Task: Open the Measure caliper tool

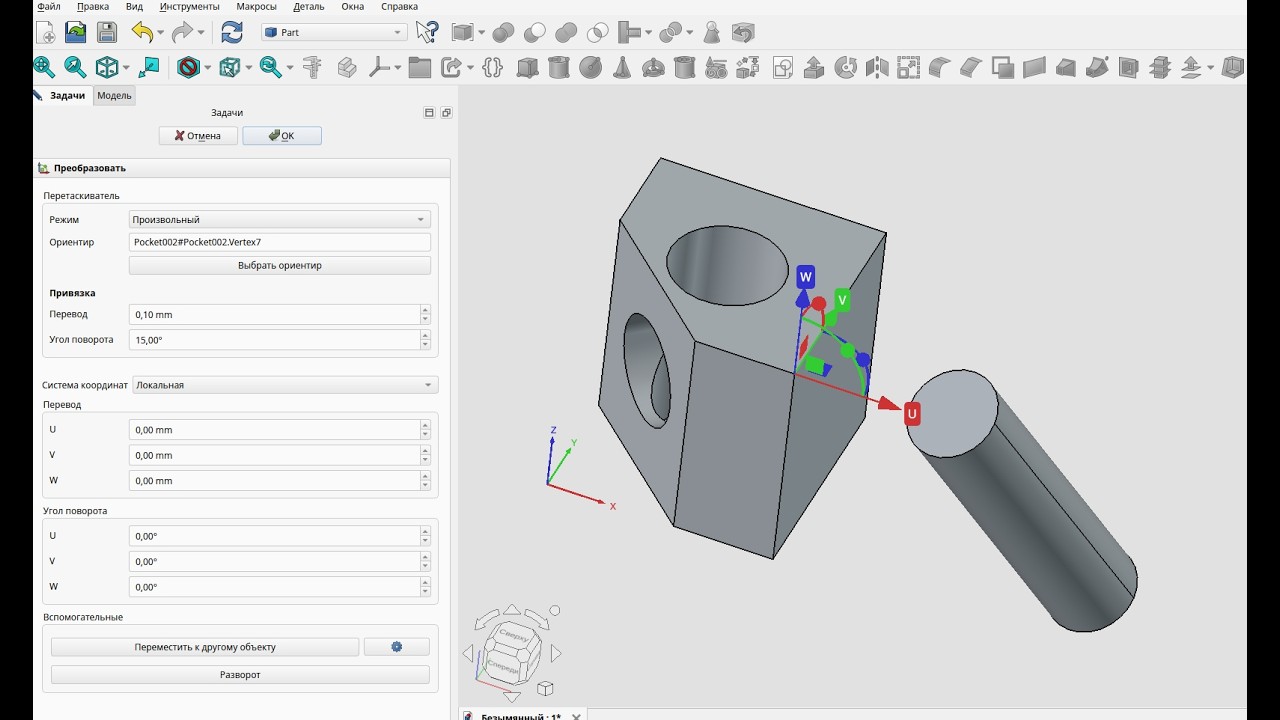Action: coord(313,67)
